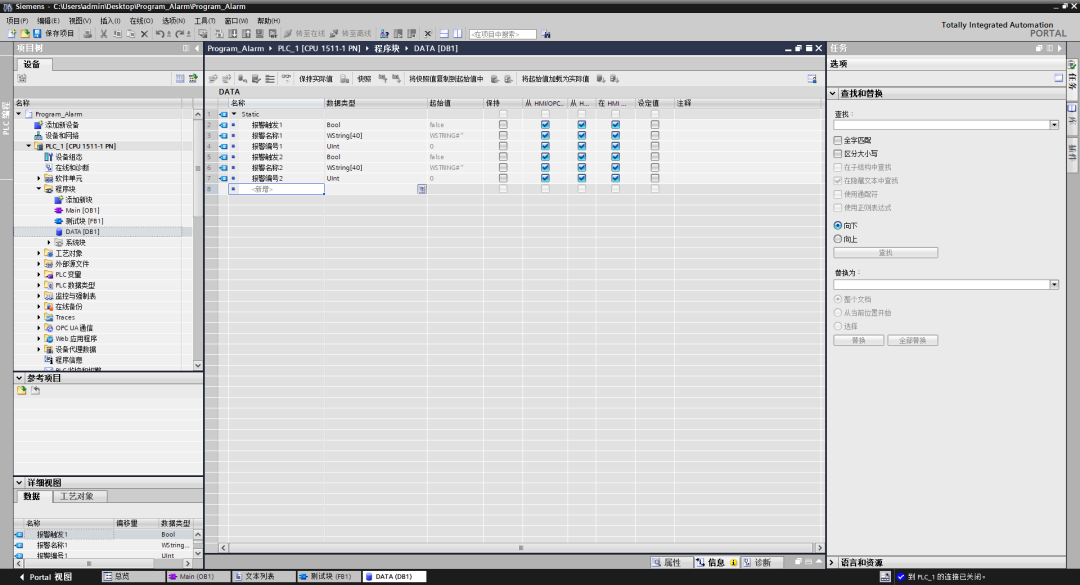Collapse the 查找和替换 section
The image size is (1080, 585).
point(833,93)
